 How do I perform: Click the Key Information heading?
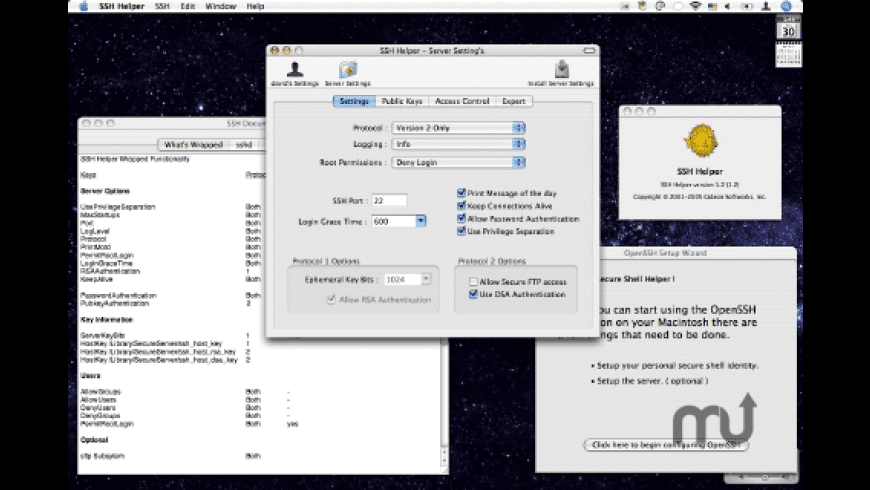[x=107, y=320]
